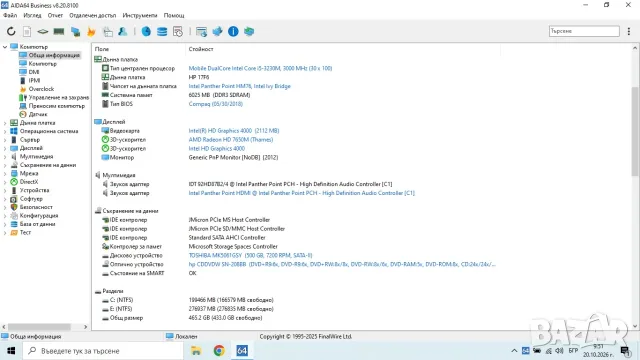
Task: Select Обща информация tree item
Action: click(54, 55)
